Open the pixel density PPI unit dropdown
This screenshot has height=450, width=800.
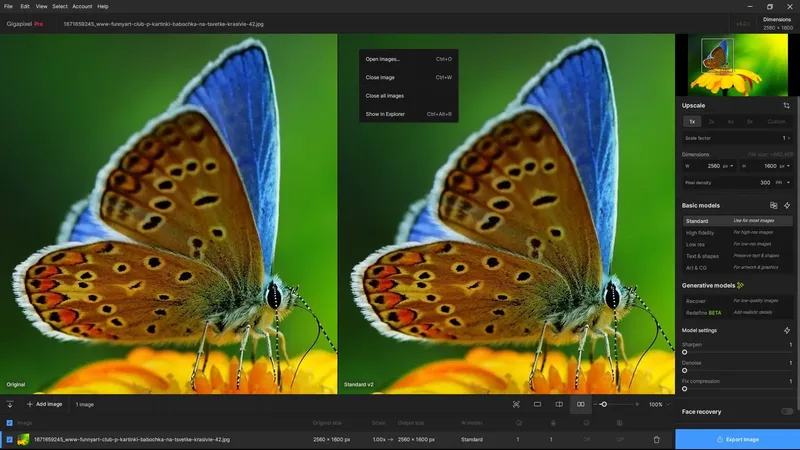click(x=780, y=183)
